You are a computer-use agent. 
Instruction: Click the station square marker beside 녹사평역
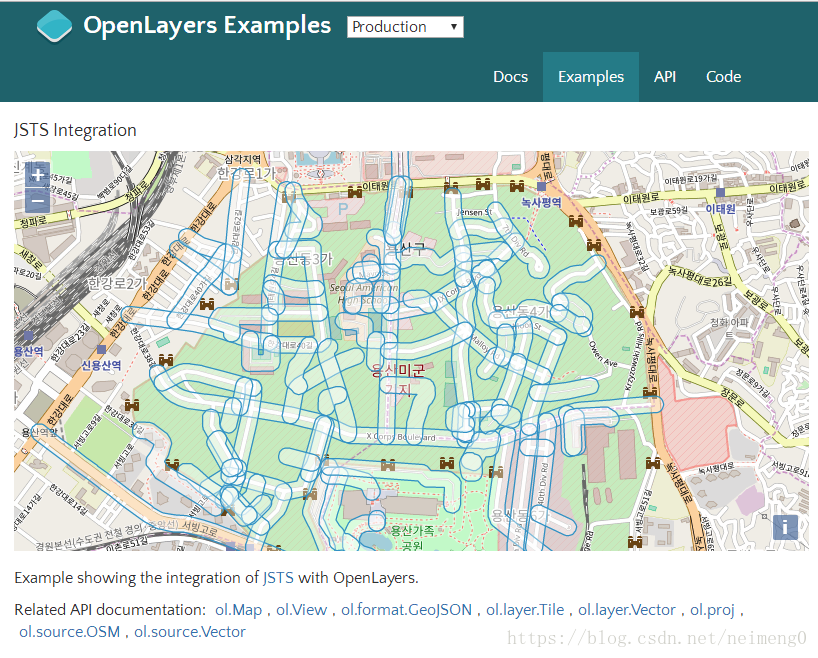(542, 186)
